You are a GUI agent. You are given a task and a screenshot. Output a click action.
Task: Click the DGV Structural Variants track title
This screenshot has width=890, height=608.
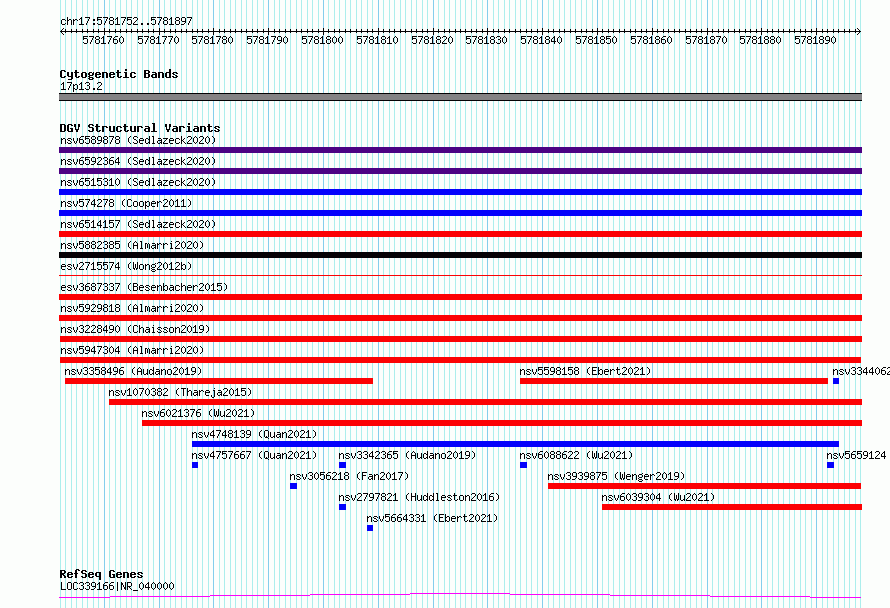[140, 128]
